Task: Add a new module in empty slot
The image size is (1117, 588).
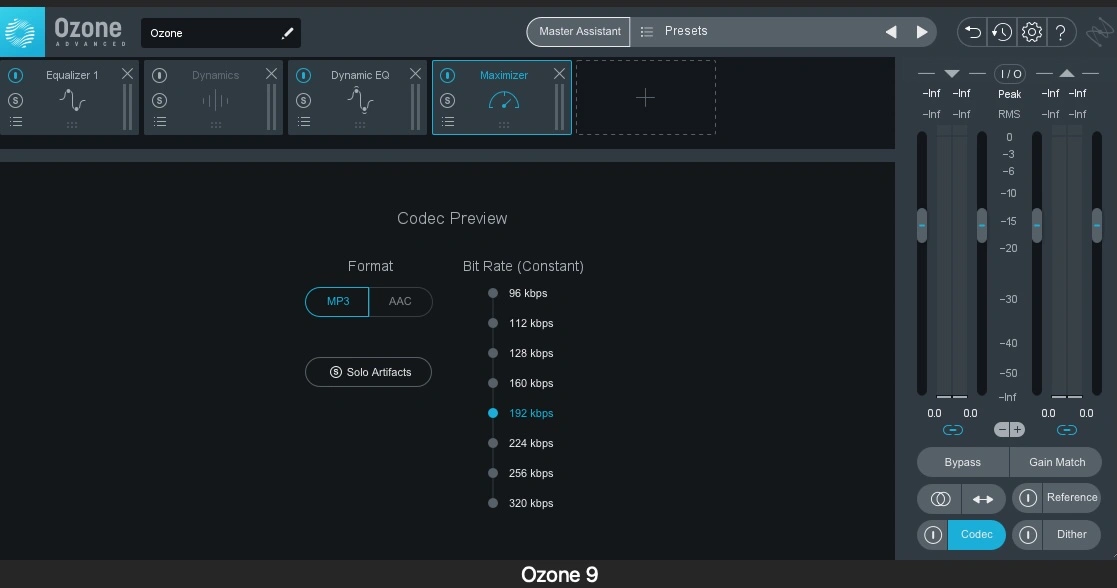Action: coord(645,97)
